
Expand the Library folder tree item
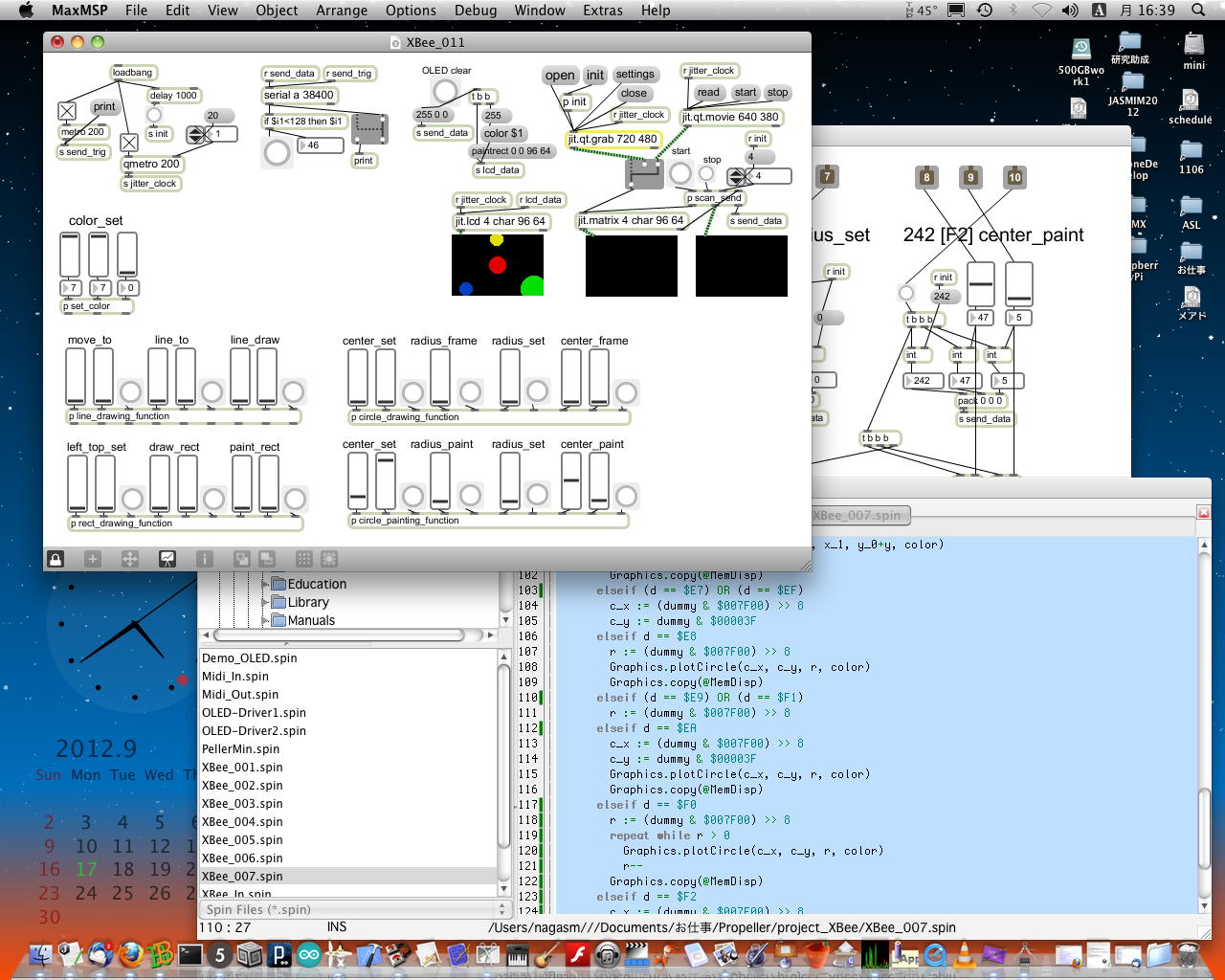coord(266,602)
